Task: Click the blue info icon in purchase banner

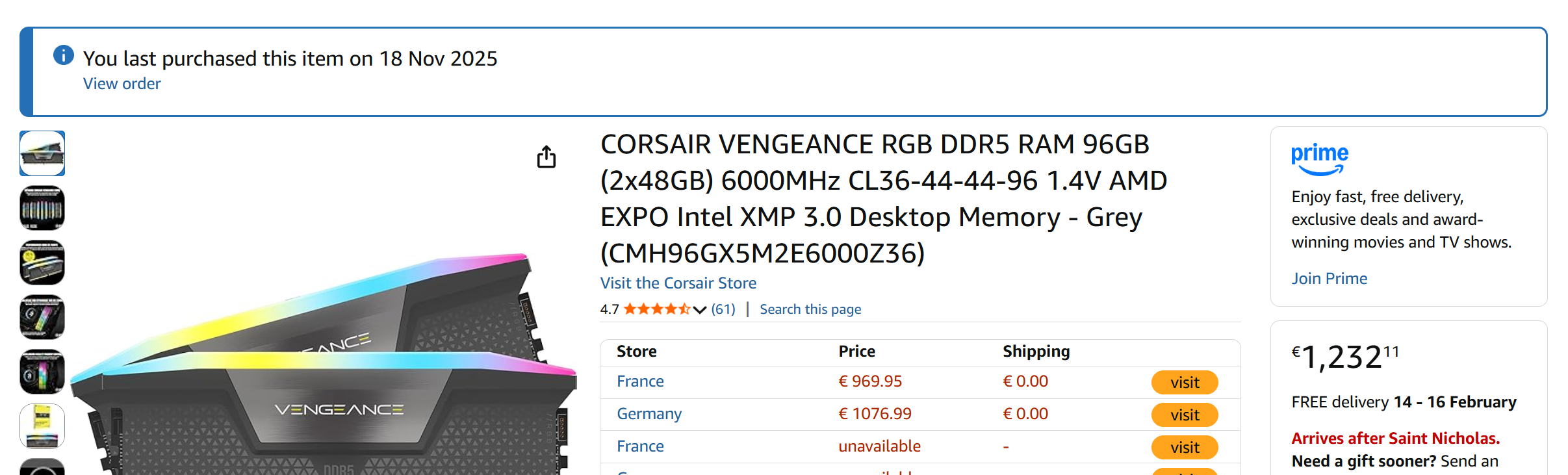Action: point(63,55)
